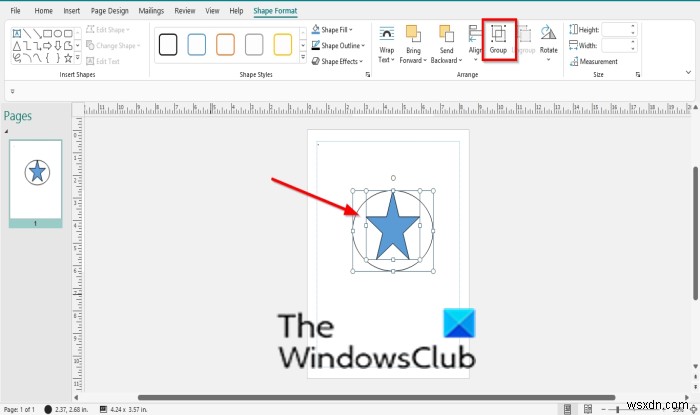Decrease the Width value with the stepper

point(633,48)
